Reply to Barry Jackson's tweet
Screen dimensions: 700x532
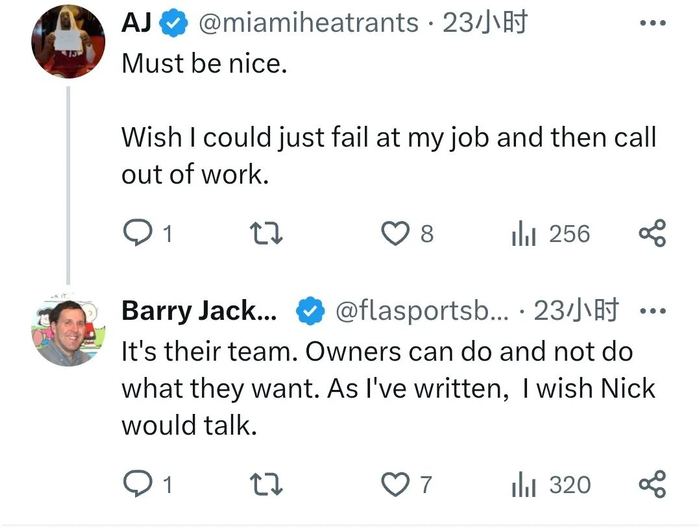pos(136,485)
